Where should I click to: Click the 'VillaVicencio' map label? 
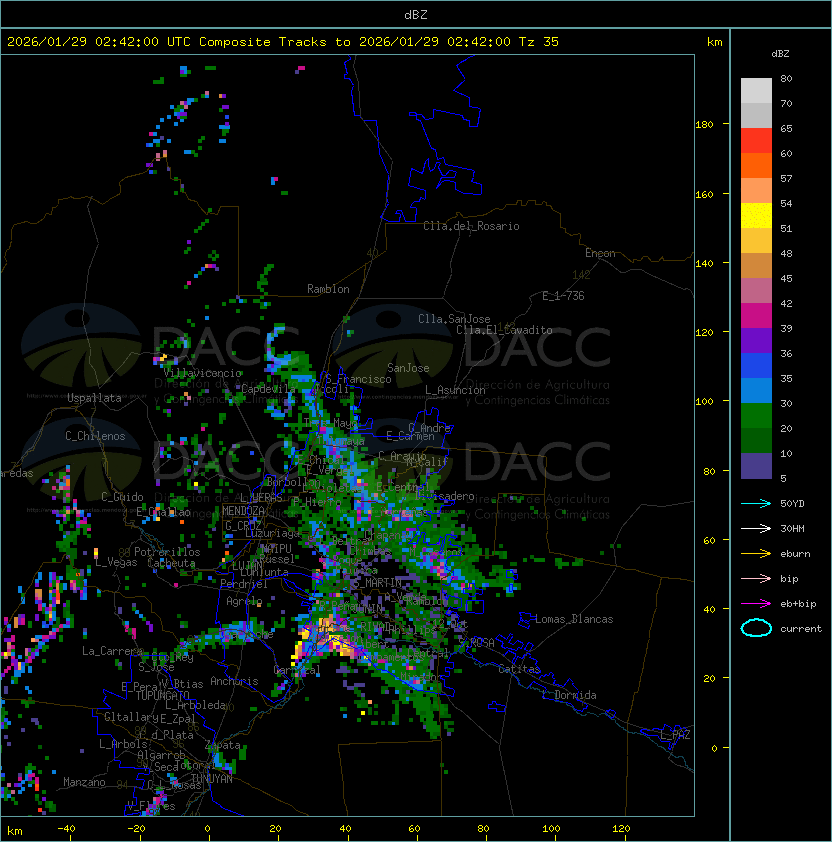coord(202,373)
